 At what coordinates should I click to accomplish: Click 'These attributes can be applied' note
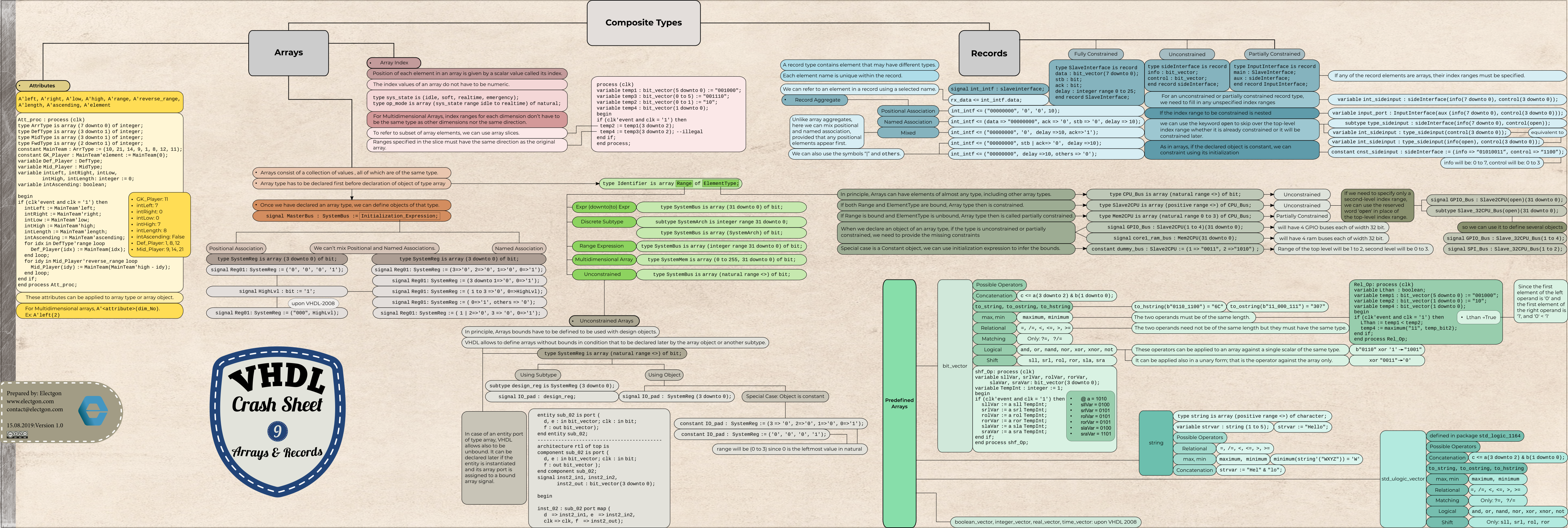[100, 298]
